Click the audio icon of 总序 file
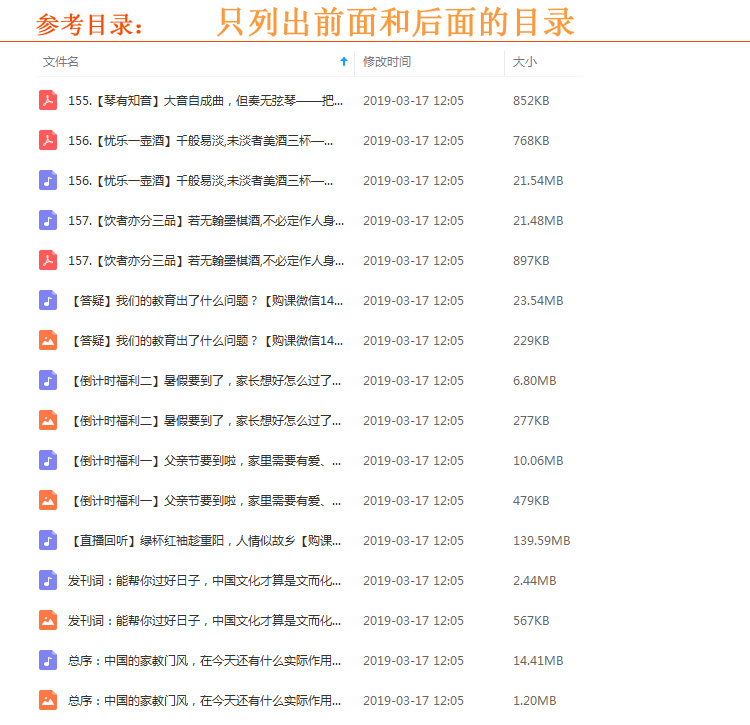The height and width of the screenshot is (725, 750). pos(48,660)
